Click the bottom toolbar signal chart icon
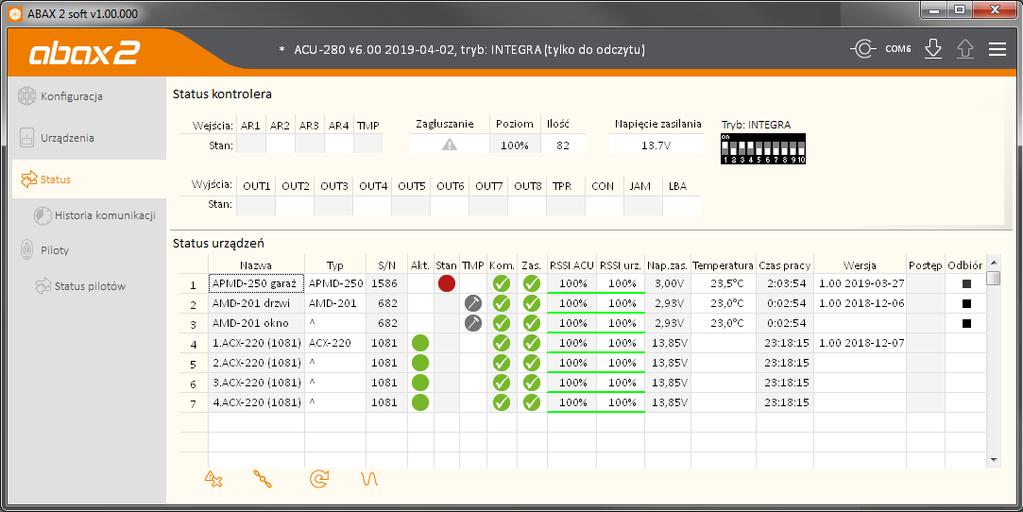 pyautogui.click(x=369, y=479)
